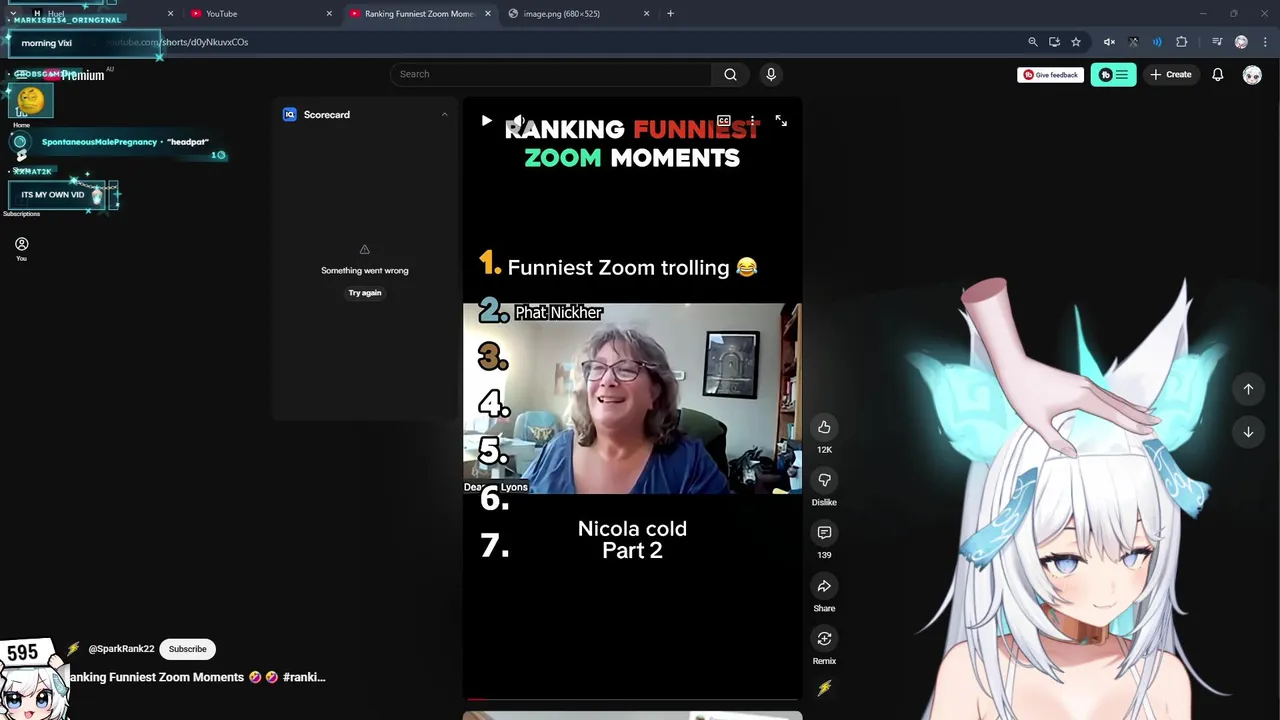Open a new browser tab

click(x=670, y=13)
